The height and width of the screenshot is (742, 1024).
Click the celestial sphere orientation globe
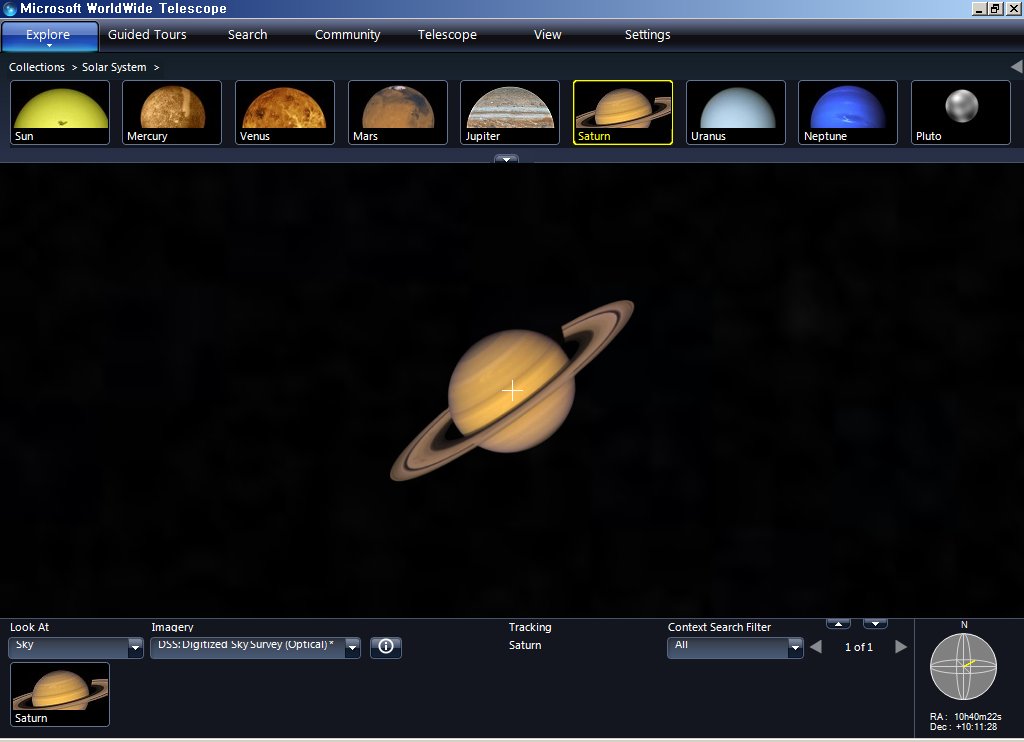click(x=963, y=666)
